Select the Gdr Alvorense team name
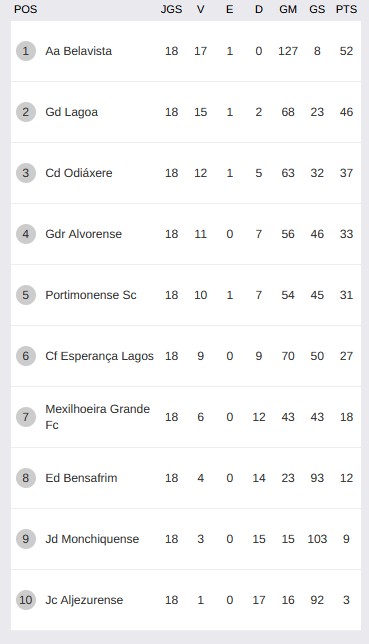Viewport: 369px width, 644px height. pos(83,234)
